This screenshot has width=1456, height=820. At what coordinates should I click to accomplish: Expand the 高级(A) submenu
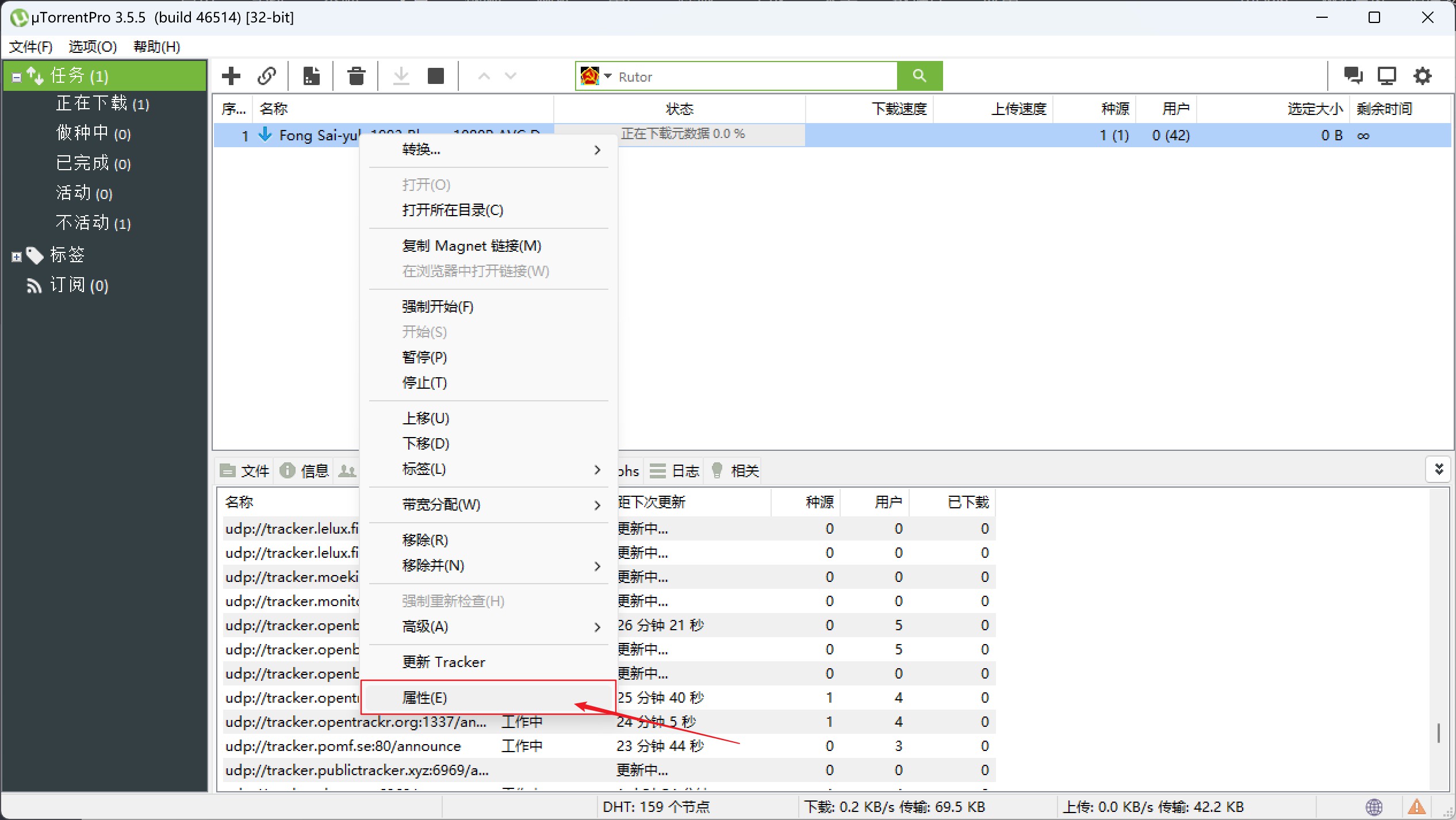click(488, 626)
